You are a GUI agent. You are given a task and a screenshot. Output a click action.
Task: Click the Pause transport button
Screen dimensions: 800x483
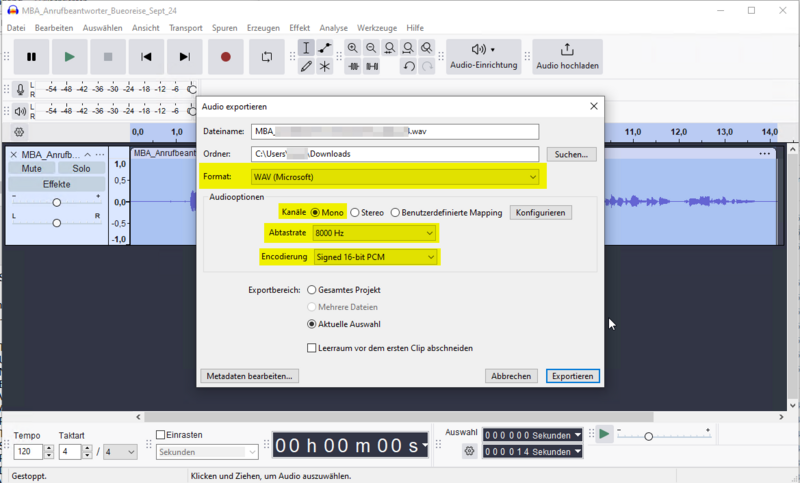32,57
